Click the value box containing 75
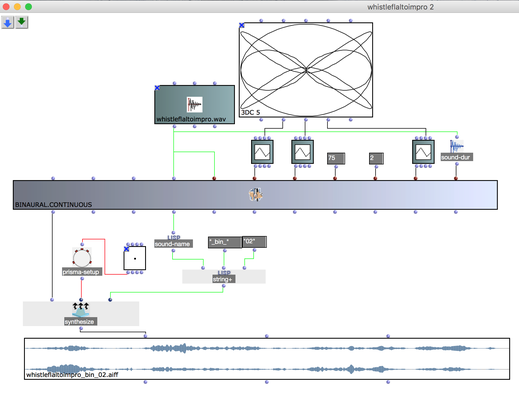Viewport: 519px width, 396px height. pyautogui.click(x=336, y=158)
